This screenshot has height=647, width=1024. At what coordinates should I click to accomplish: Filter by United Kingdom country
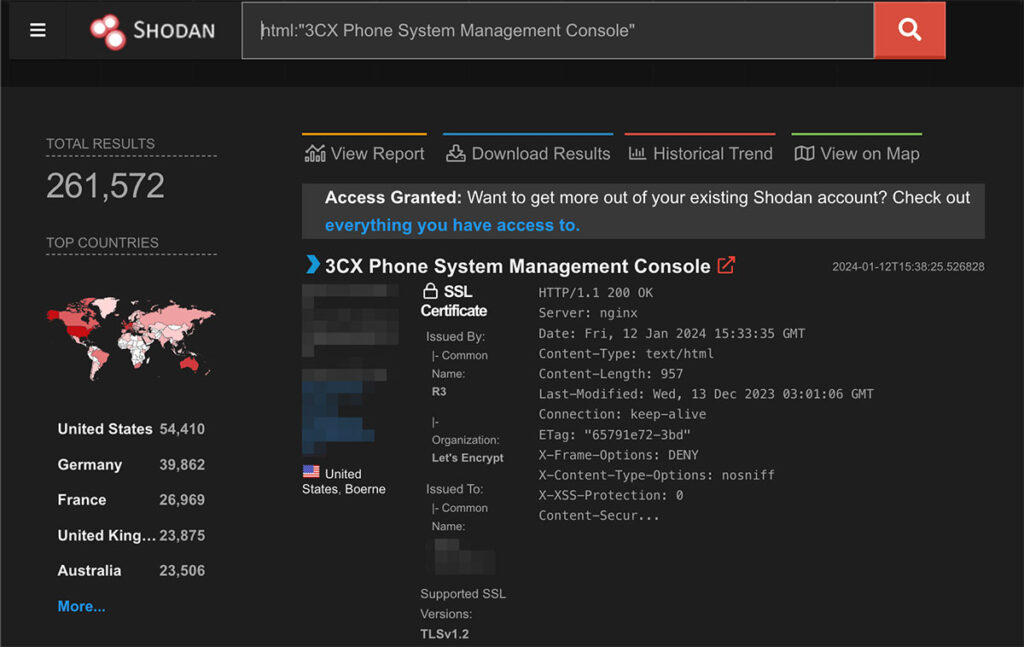[106, 535]
